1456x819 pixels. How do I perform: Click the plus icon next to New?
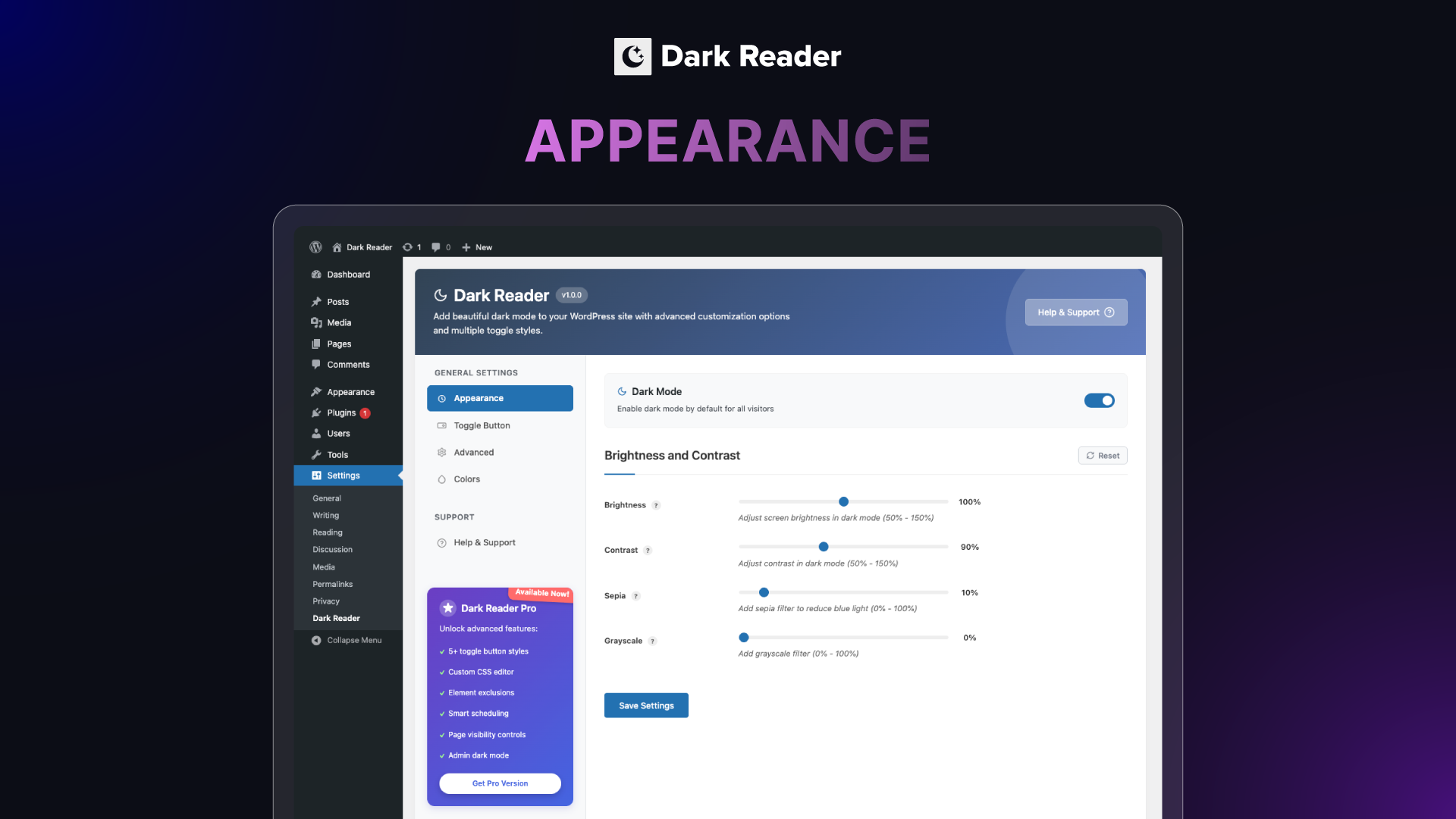click(466, 247)
